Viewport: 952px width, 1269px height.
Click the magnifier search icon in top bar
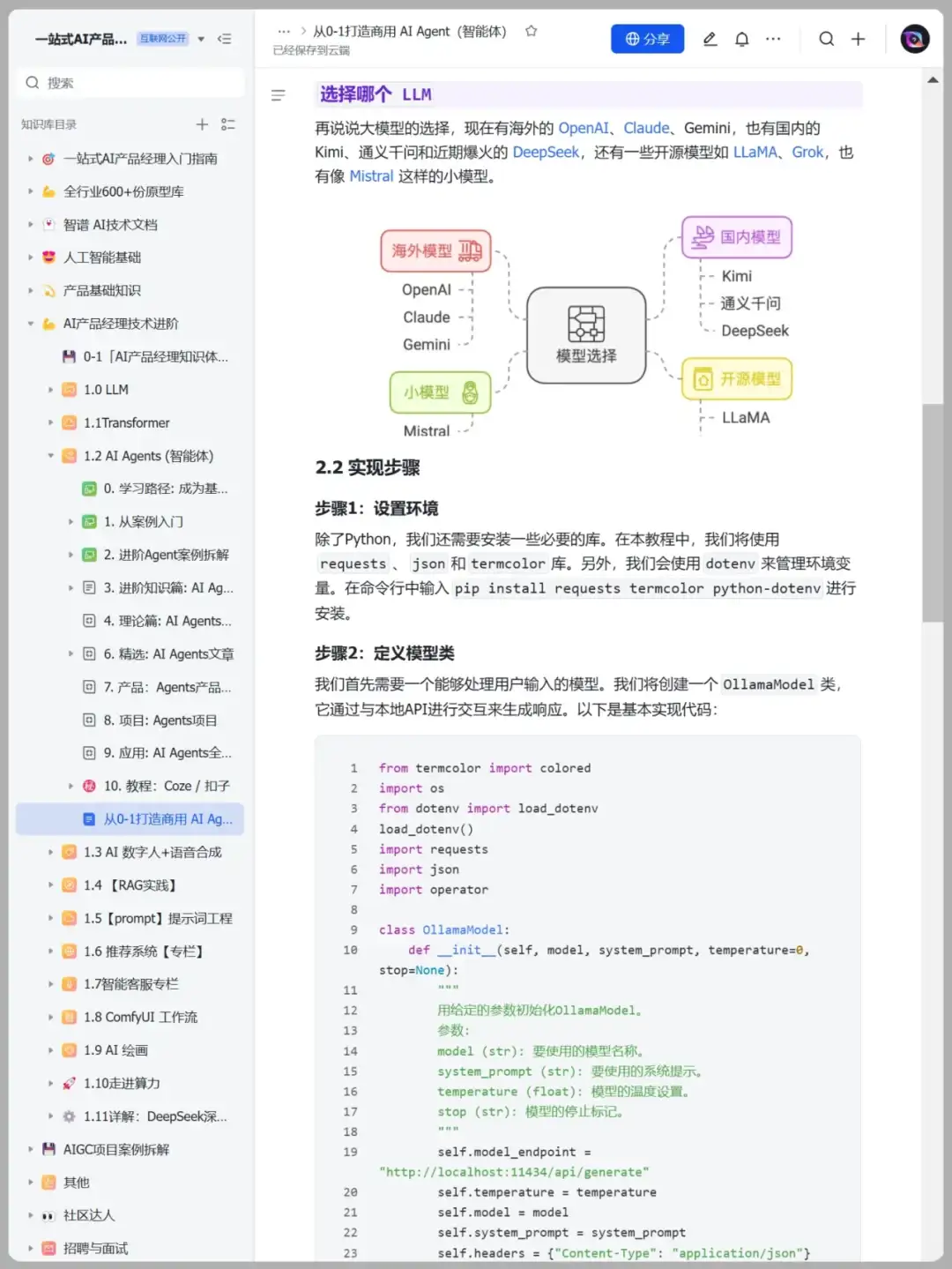tap(825, 39)
